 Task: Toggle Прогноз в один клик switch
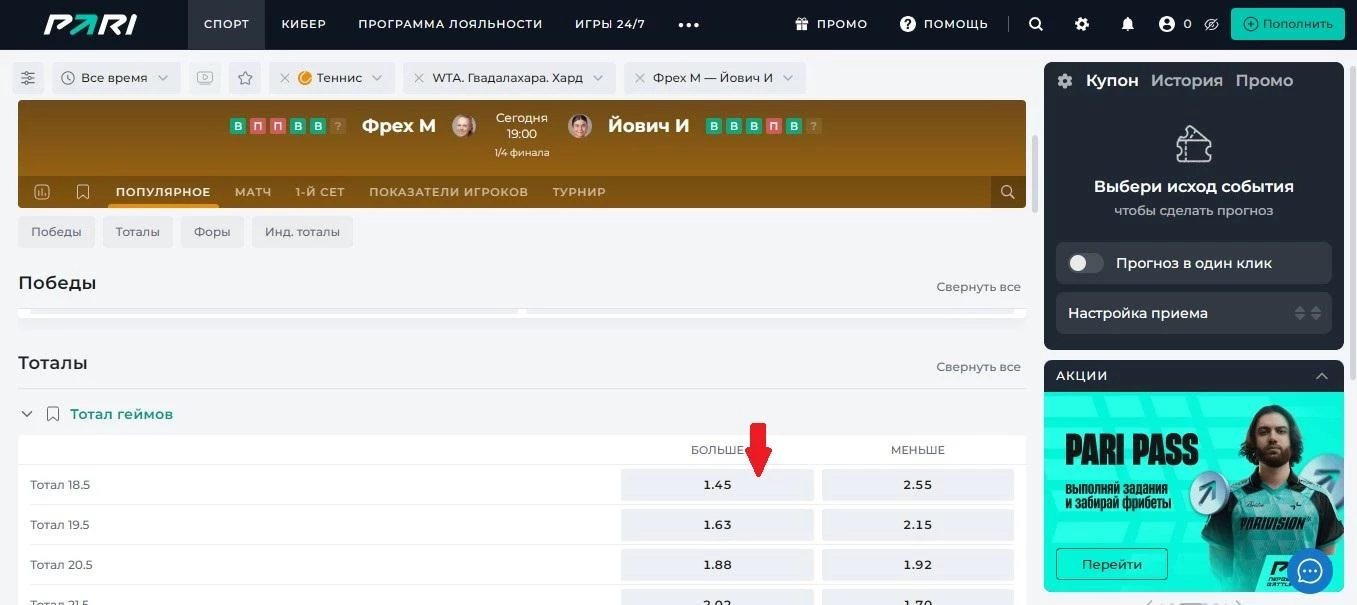[1085, 263]
